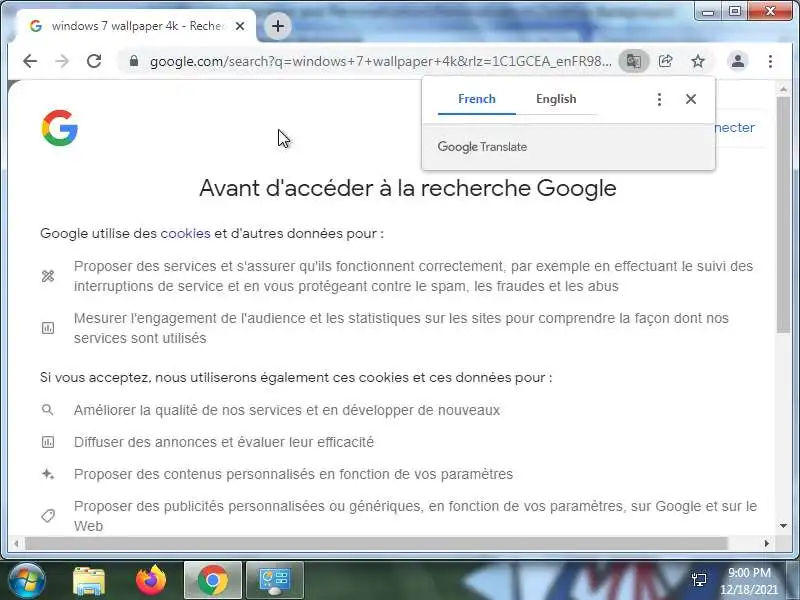Go back to the previous page
Screen dimensions: 800x600
coord(30,61)
